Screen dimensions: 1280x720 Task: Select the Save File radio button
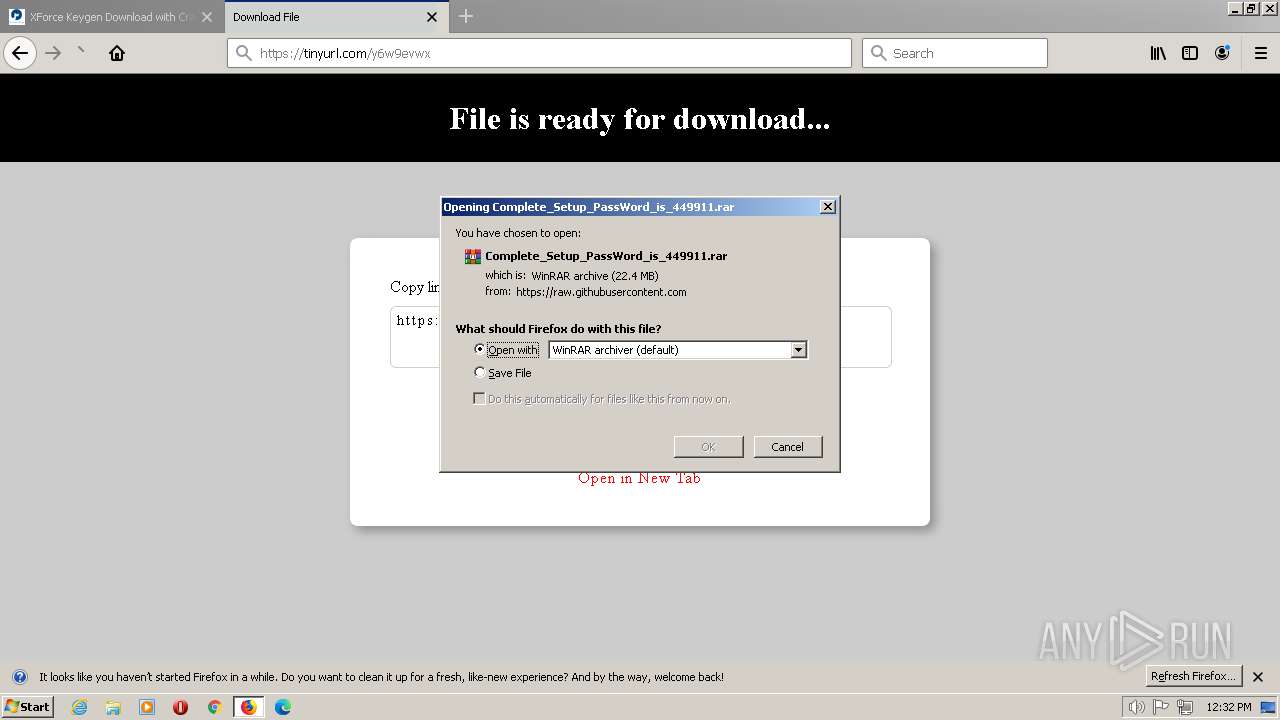pos(480,372)
